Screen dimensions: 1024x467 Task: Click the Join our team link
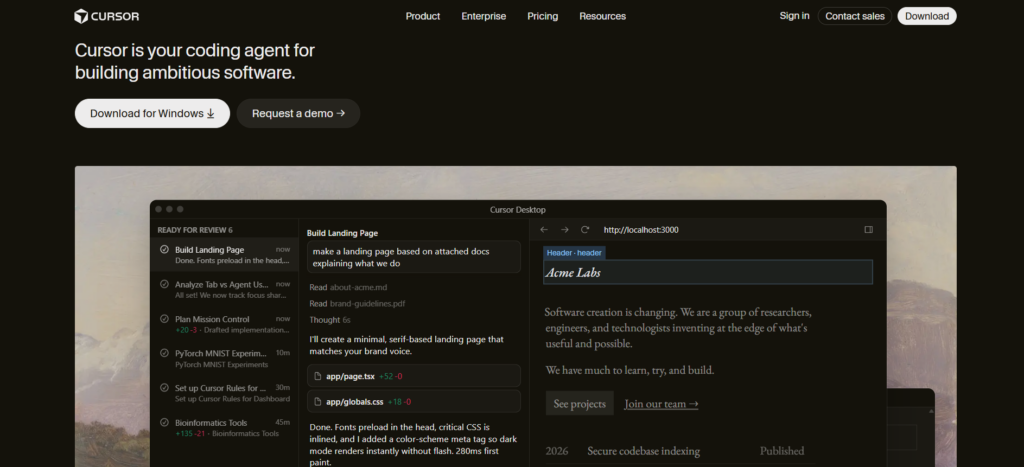coord(661,404)
